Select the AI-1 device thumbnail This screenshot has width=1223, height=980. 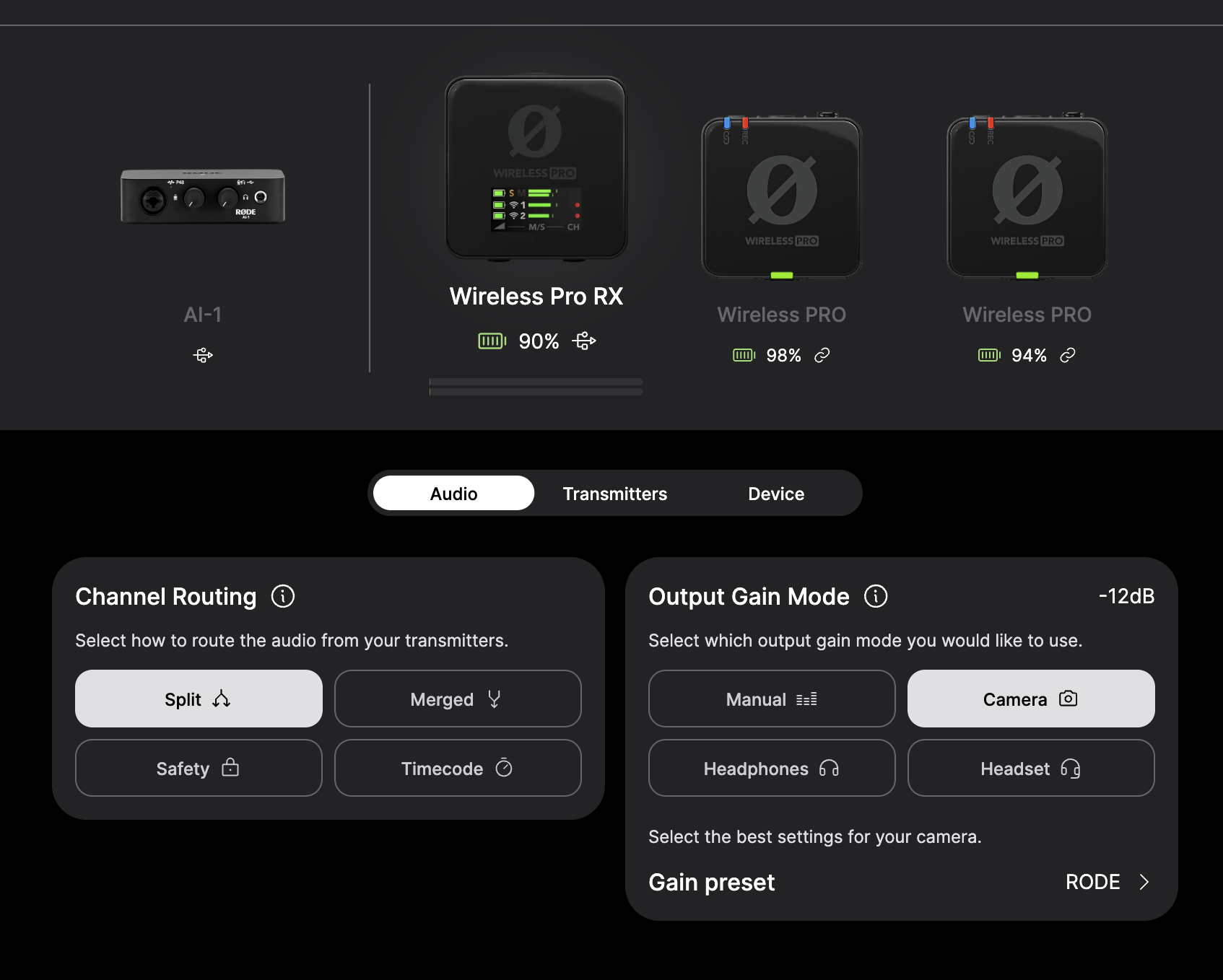(203, 196)
